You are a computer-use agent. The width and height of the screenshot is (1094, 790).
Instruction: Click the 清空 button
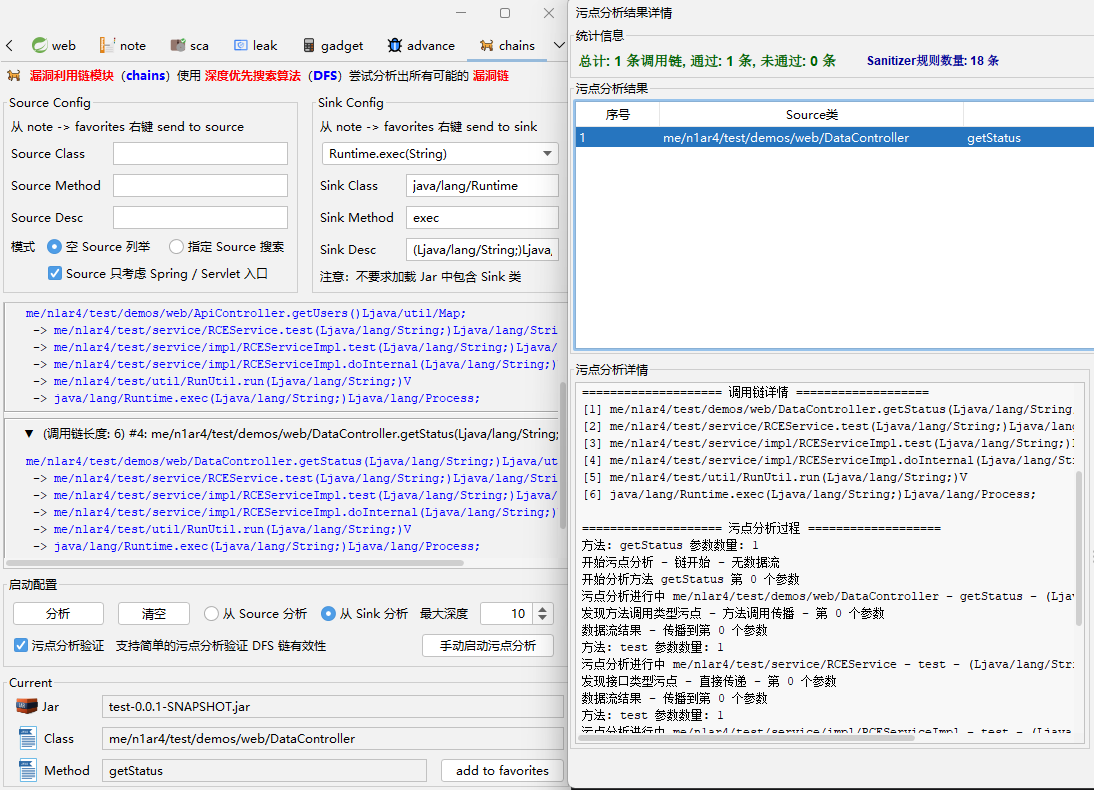154,613
